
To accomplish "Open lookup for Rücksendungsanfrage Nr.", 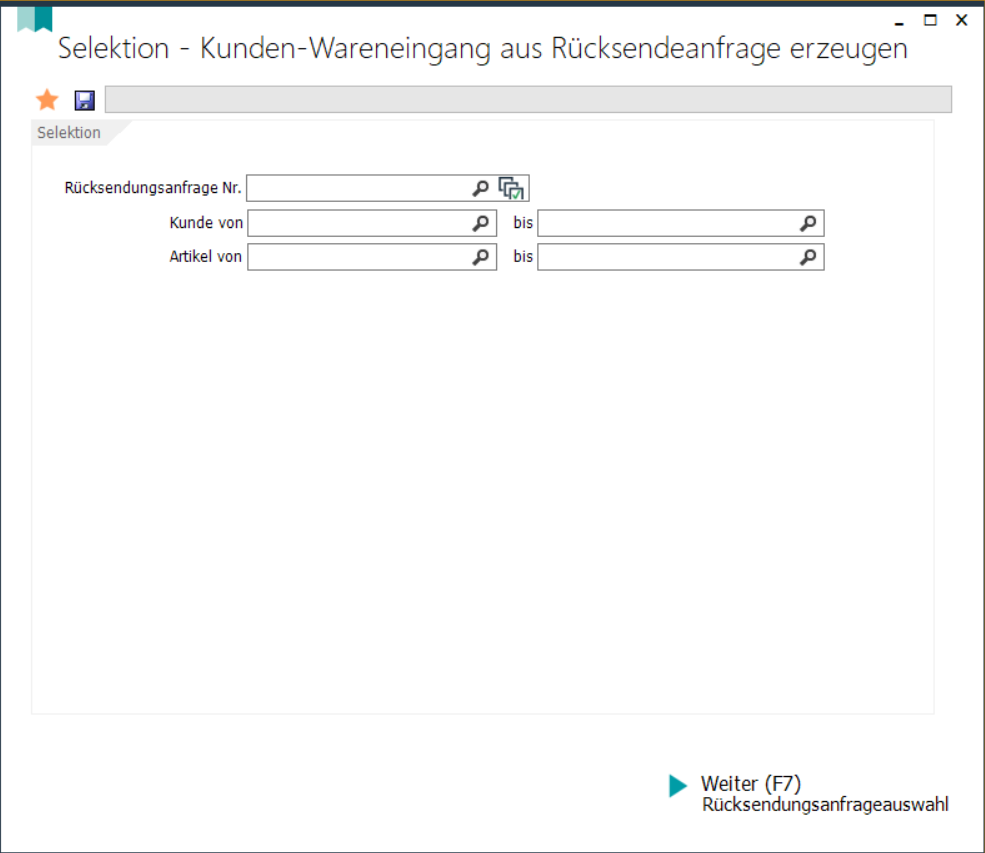I will tap(481, 188).
